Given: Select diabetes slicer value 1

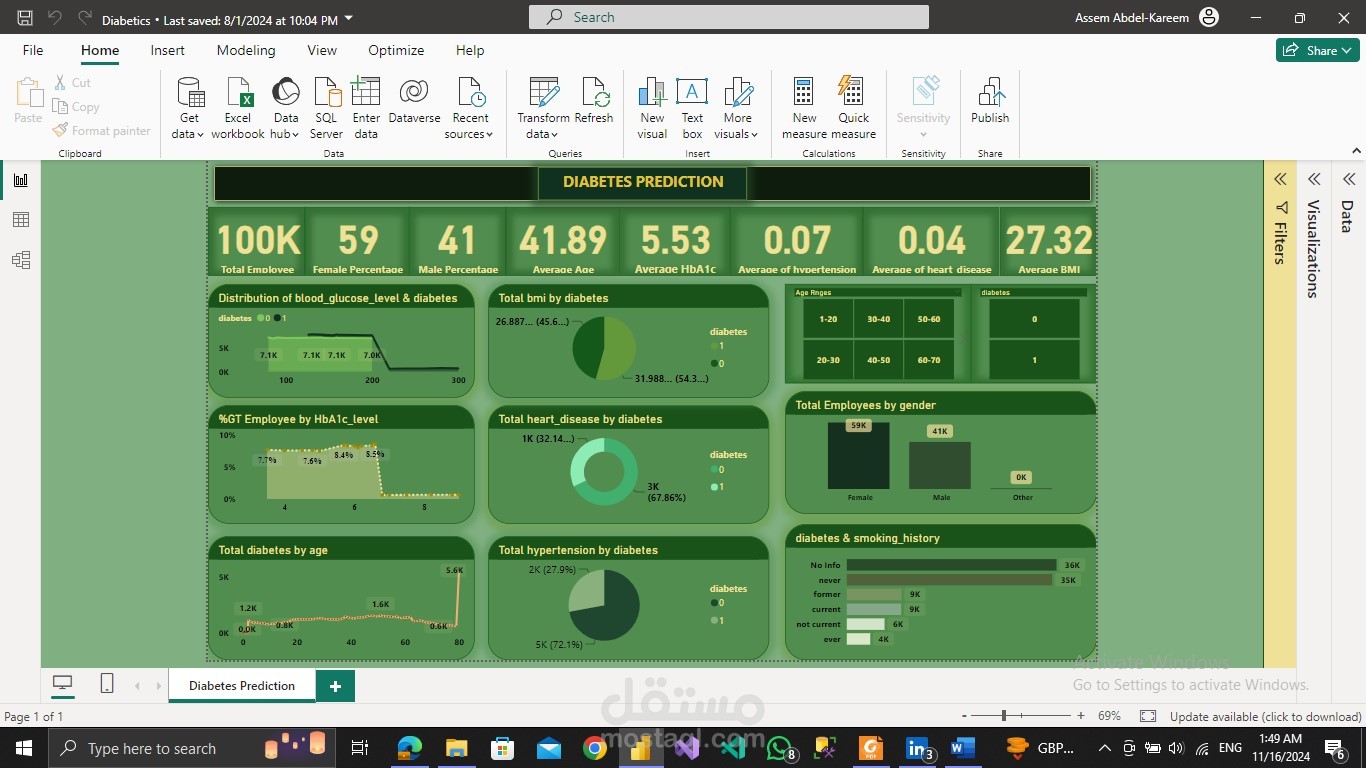Looking at the screenshot, I should click(x=1034, y=360).
